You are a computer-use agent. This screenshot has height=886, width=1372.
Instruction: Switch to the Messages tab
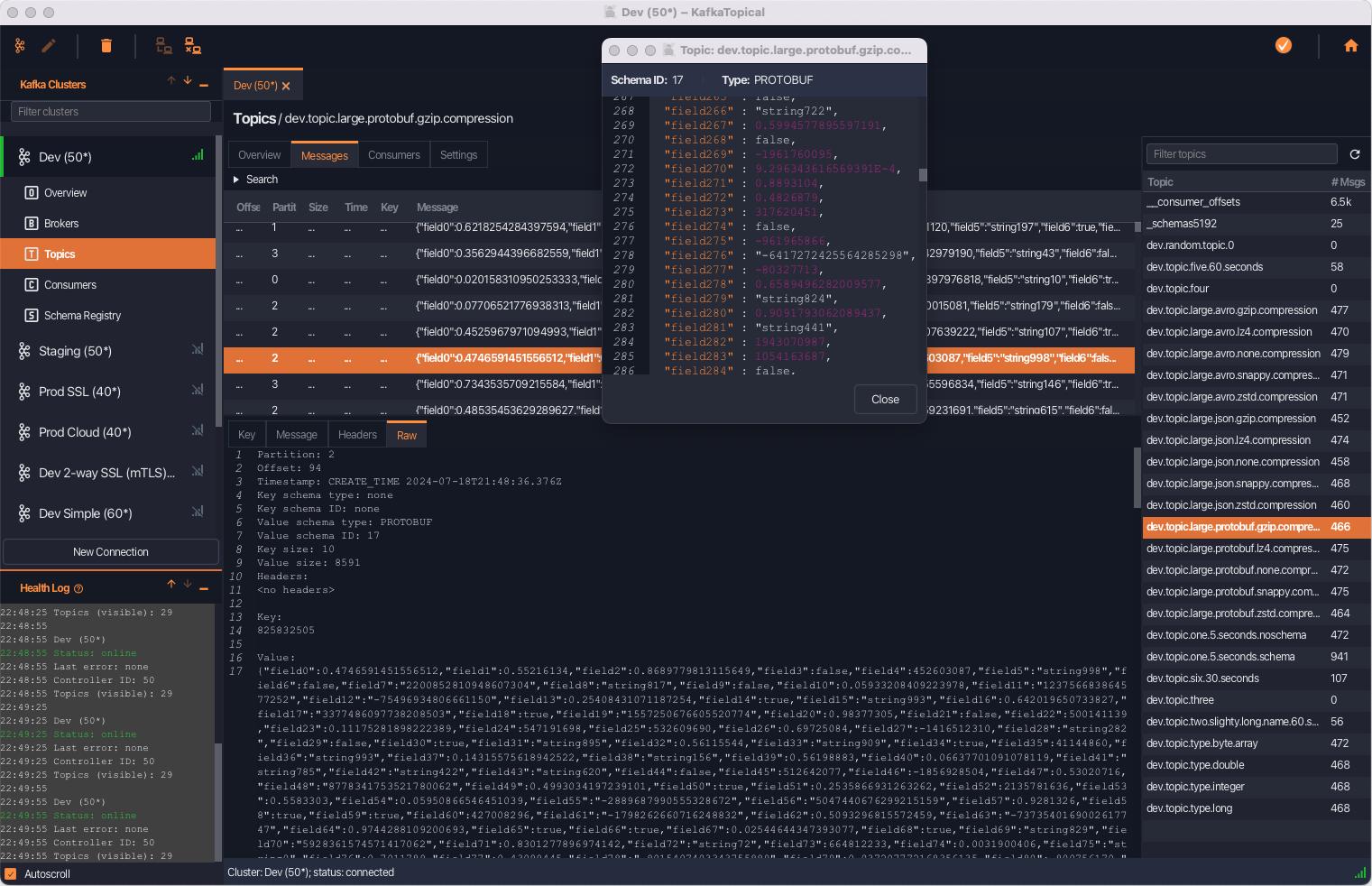[324, 155]
